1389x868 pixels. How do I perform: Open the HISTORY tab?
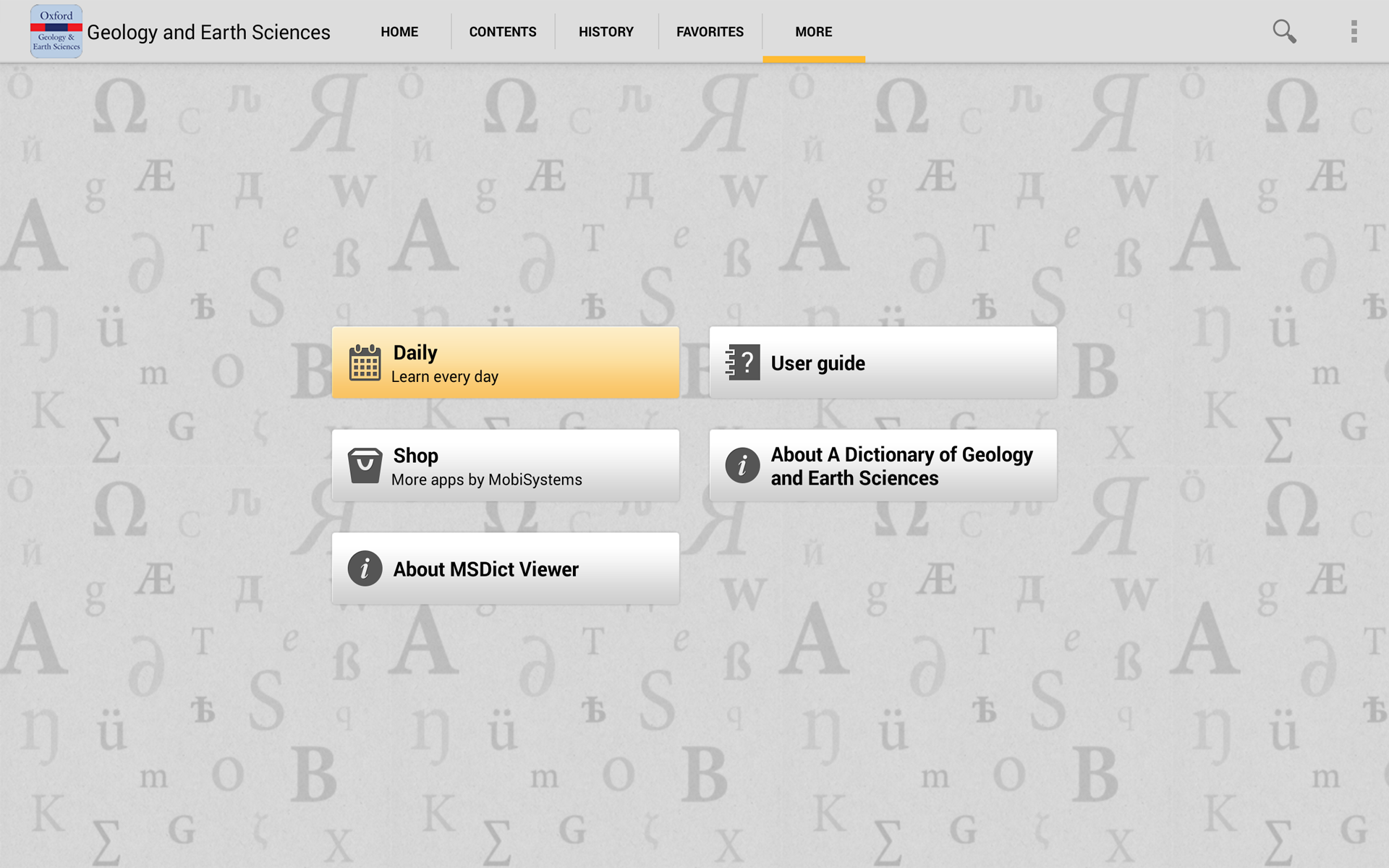(x=606, y=32)
